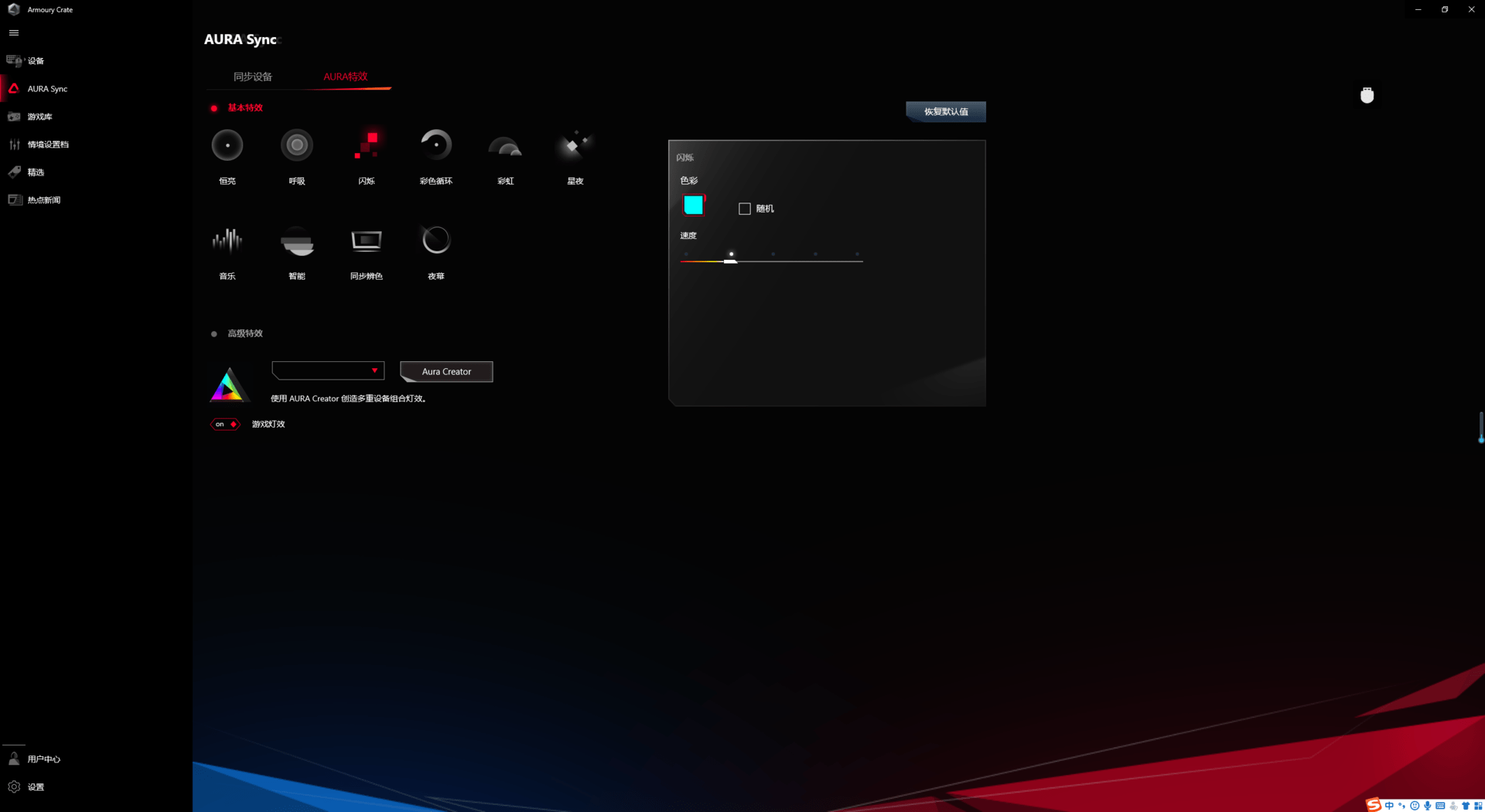
Task: Click the 恢复默认值 restore defaults button
Action: tap(946, 111)
